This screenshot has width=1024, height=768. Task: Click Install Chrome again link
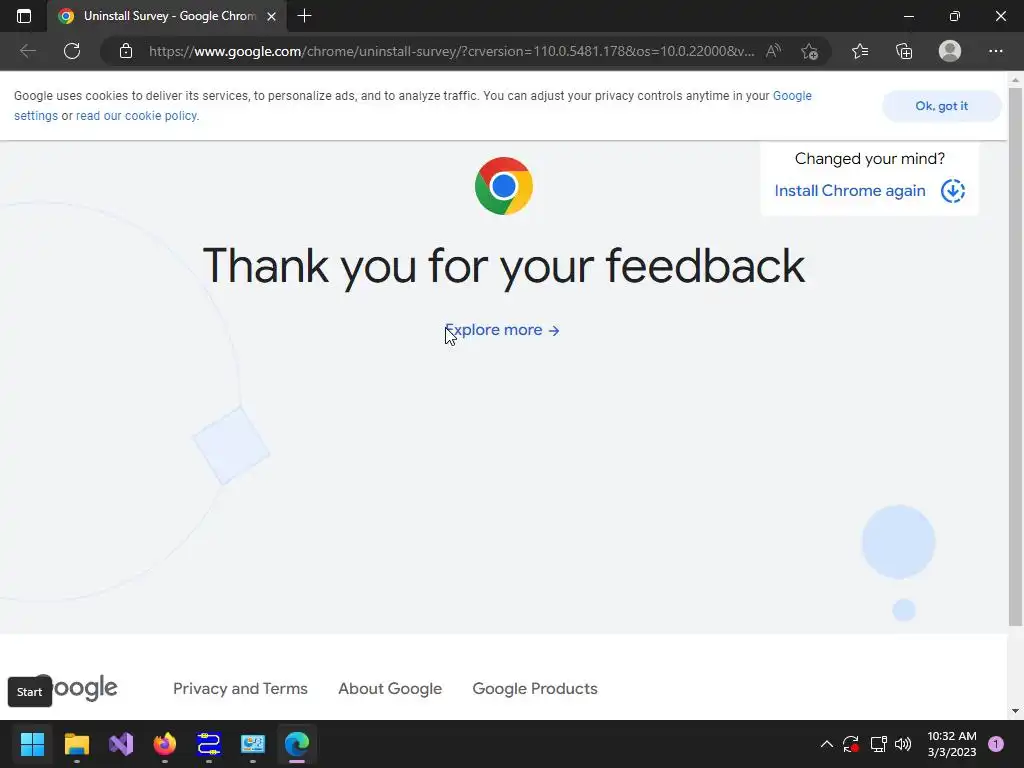(x=850, y=191)
